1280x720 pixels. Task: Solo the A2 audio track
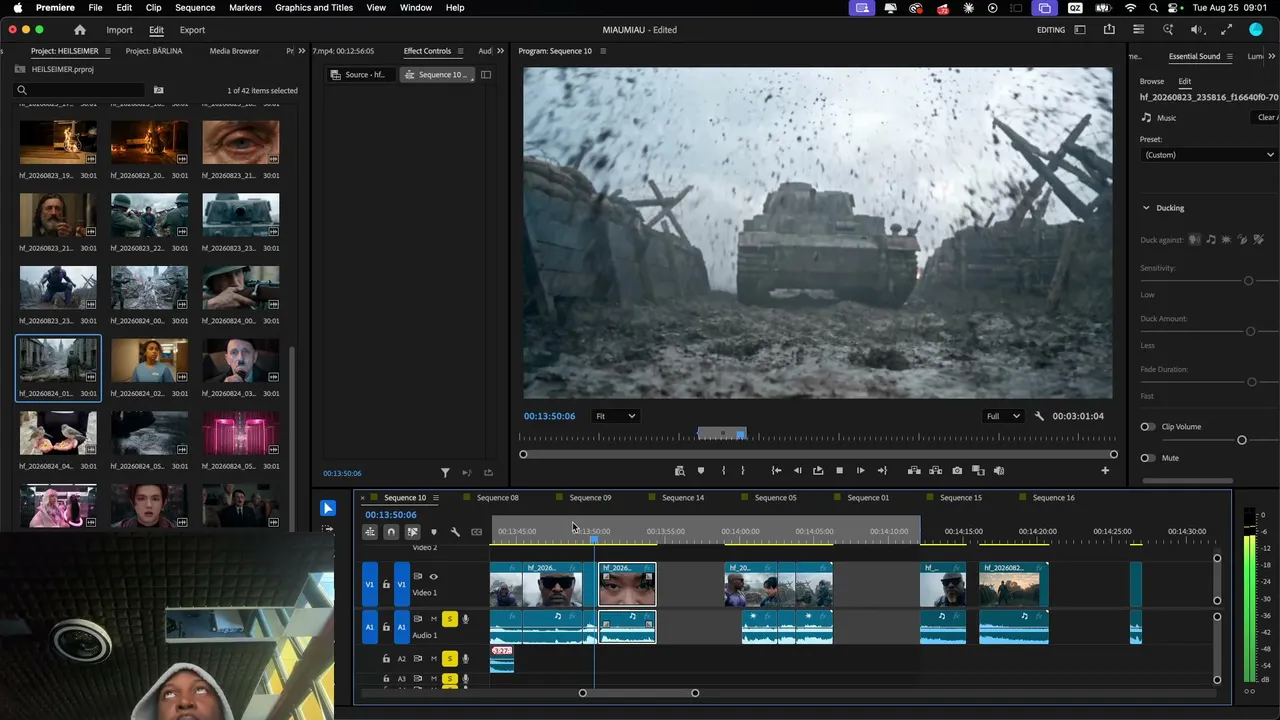point(449,659)
